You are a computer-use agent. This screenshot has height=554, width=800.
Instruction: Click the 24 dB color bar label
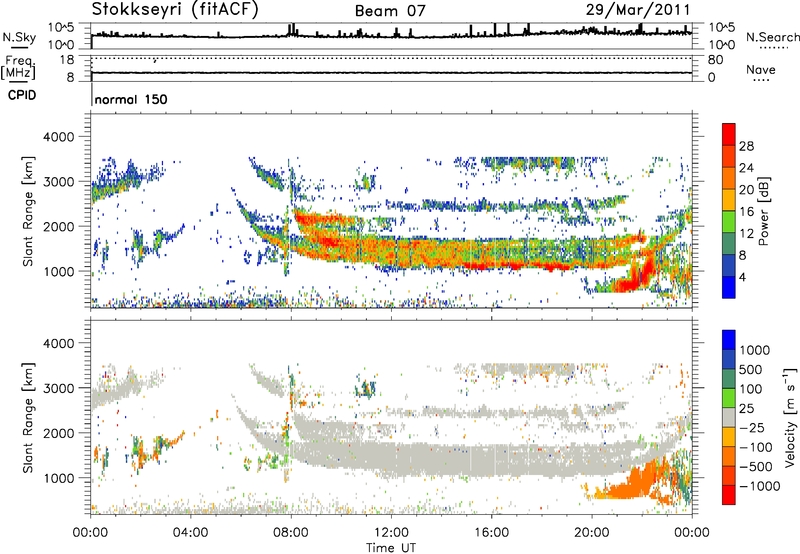(746, 168)
